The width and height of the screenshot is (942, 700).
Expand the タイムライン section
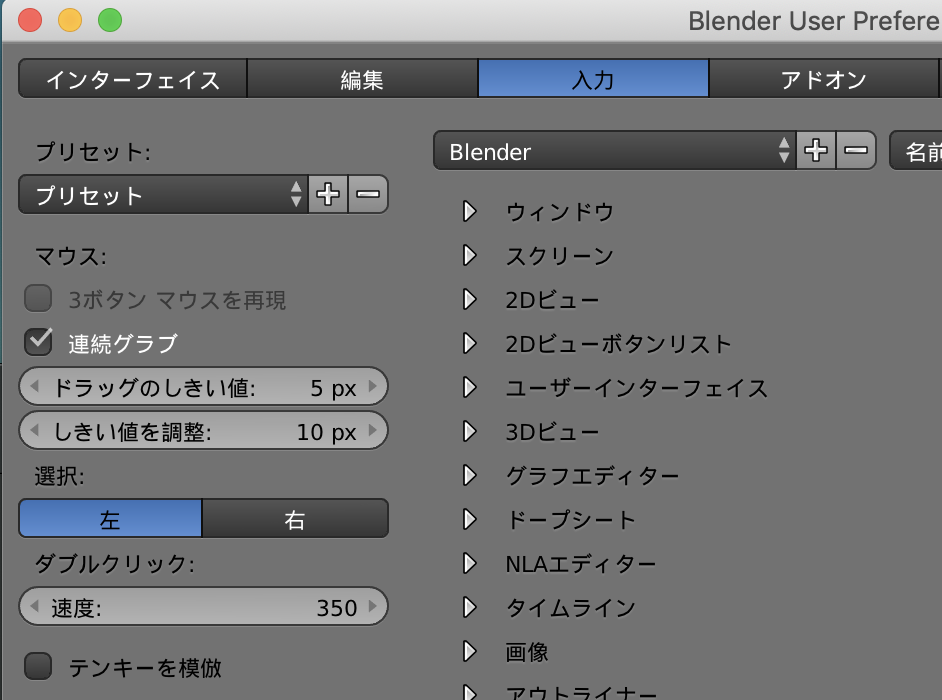click(470, 607)
